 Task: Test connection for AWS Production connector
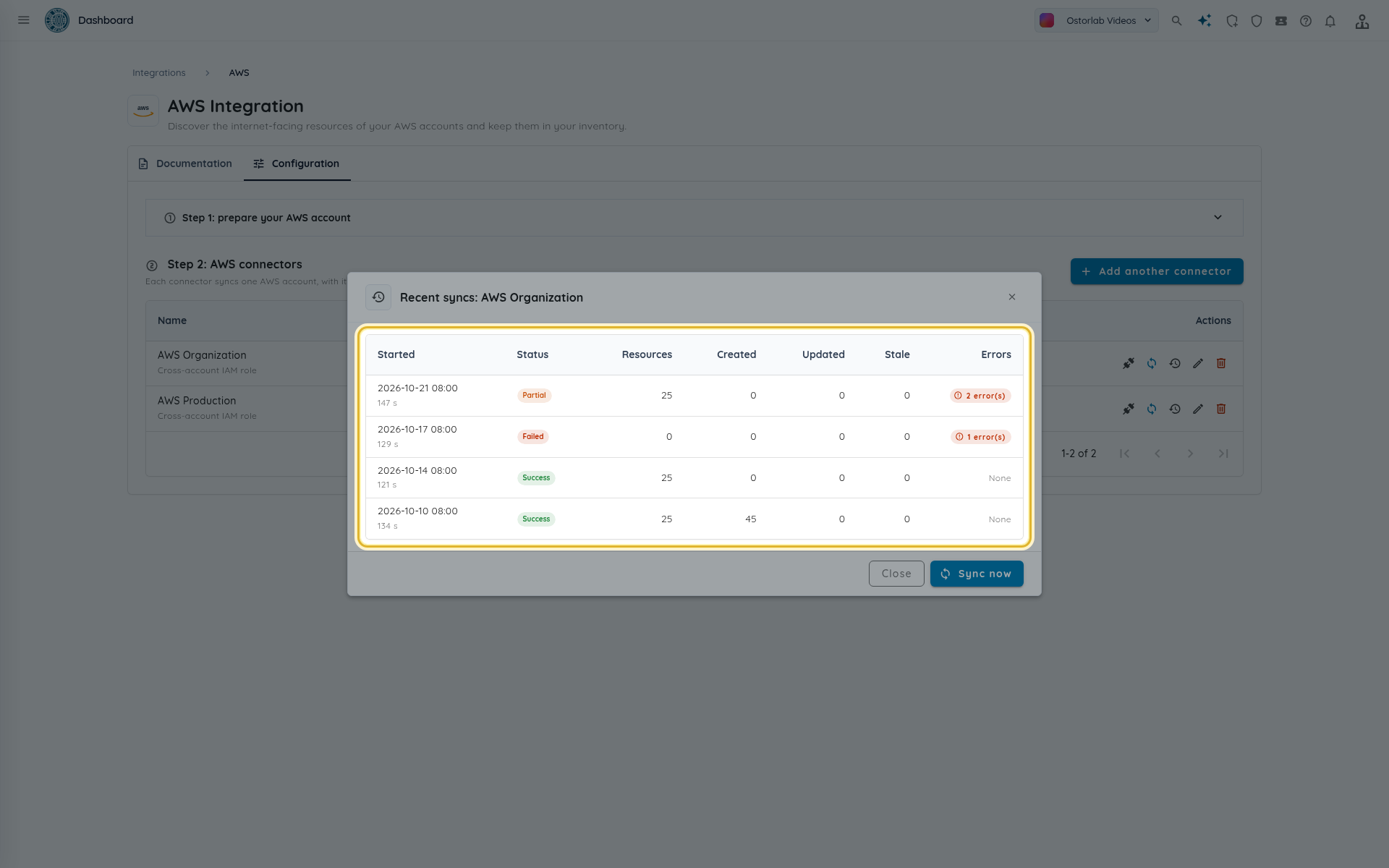coord(1129,409)
